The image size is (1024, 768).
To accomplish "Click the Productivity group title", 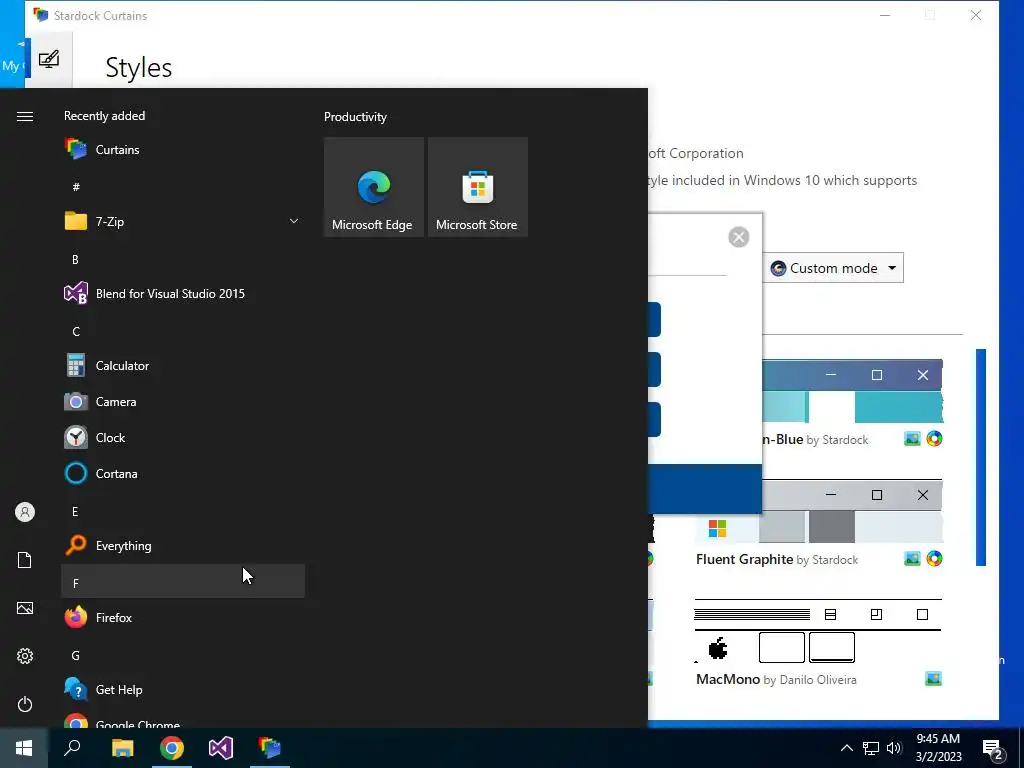I will (355, 117).
